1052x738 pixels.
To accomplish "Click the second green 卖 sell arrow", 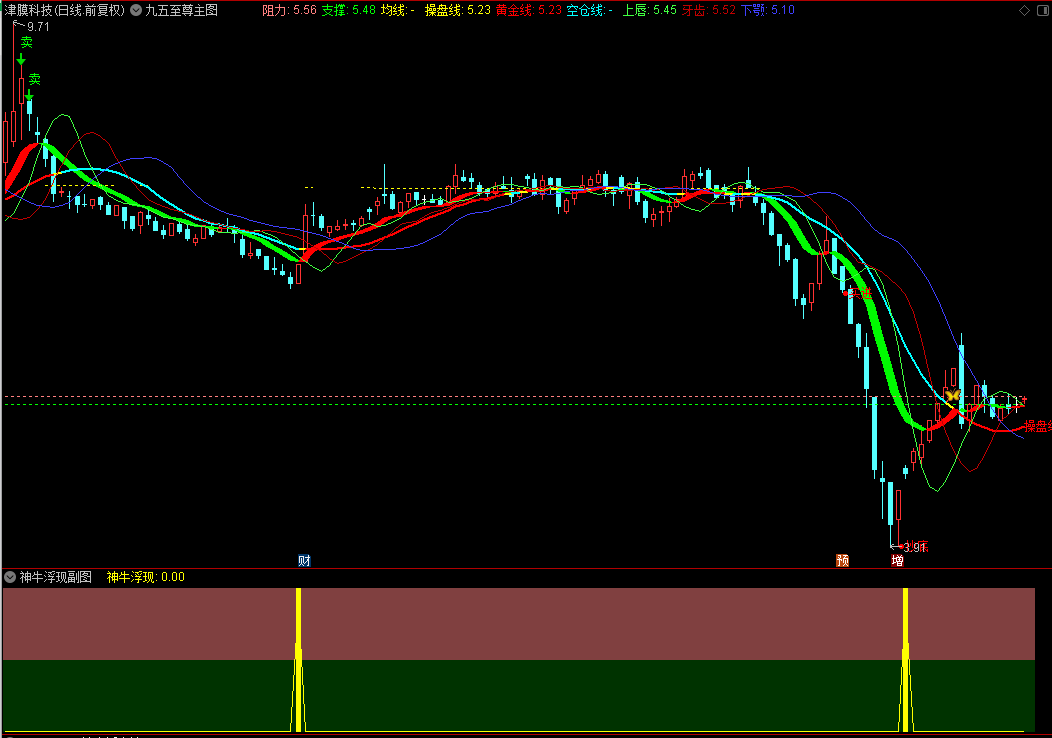I will 29,96.
